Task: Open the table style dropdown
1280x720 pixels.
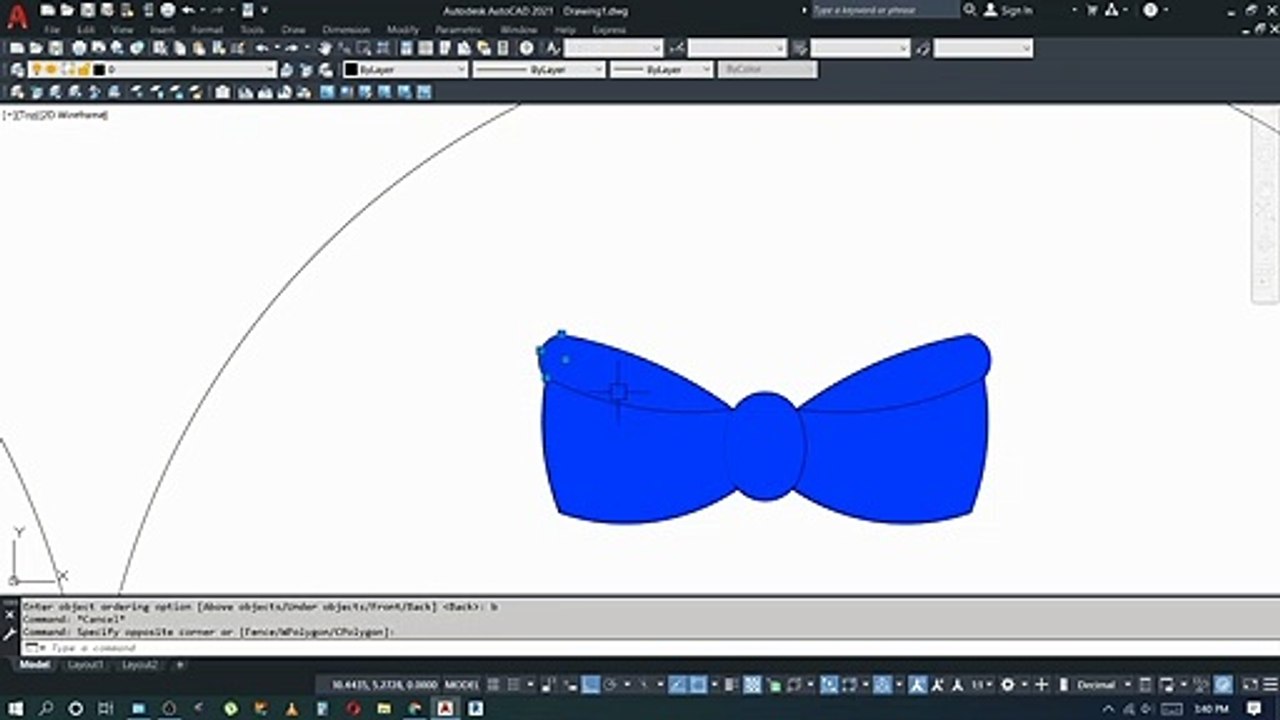Action: (902, 48)
